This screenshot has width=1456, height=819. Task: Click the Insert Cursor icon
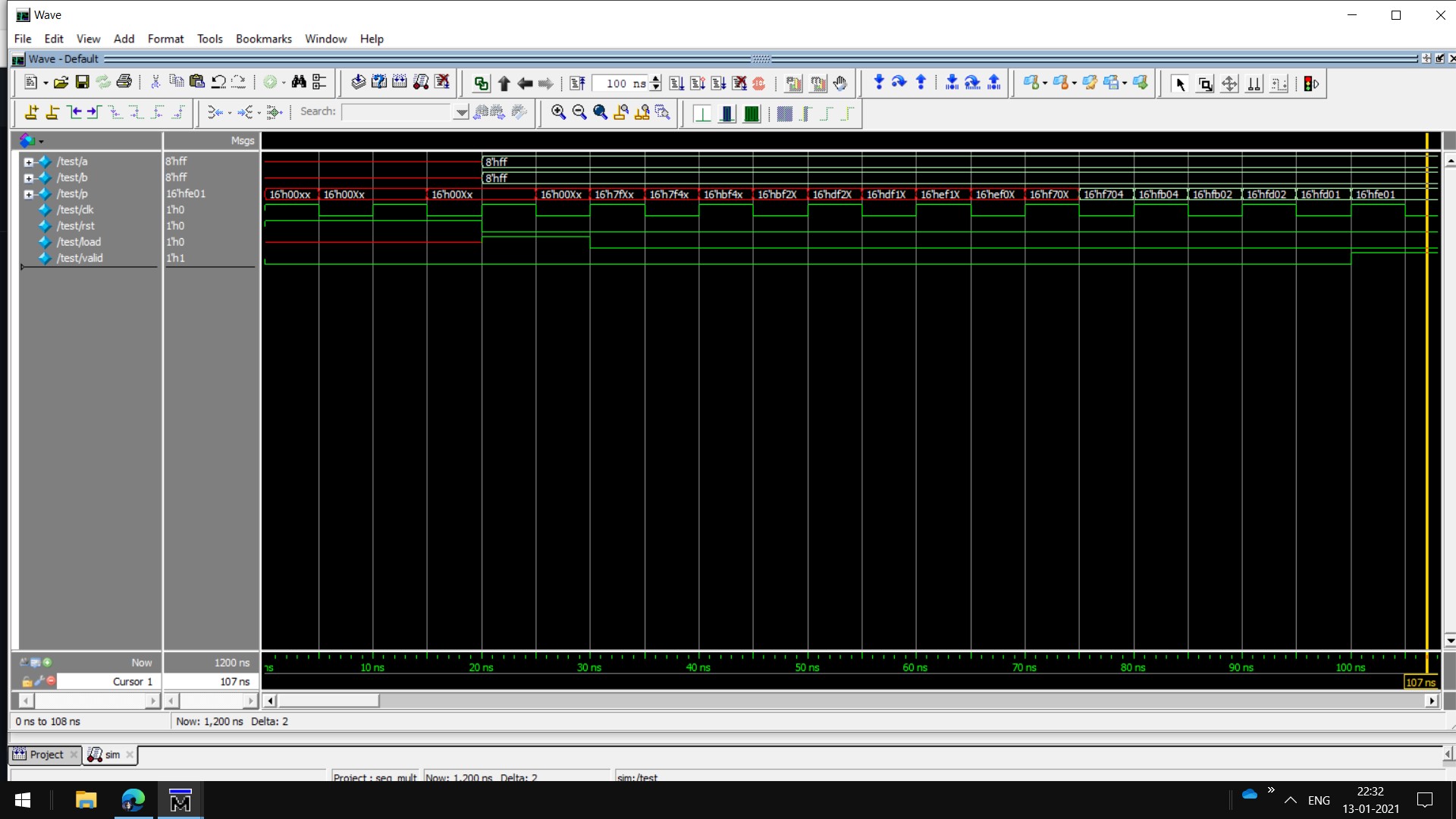(31, 112)
